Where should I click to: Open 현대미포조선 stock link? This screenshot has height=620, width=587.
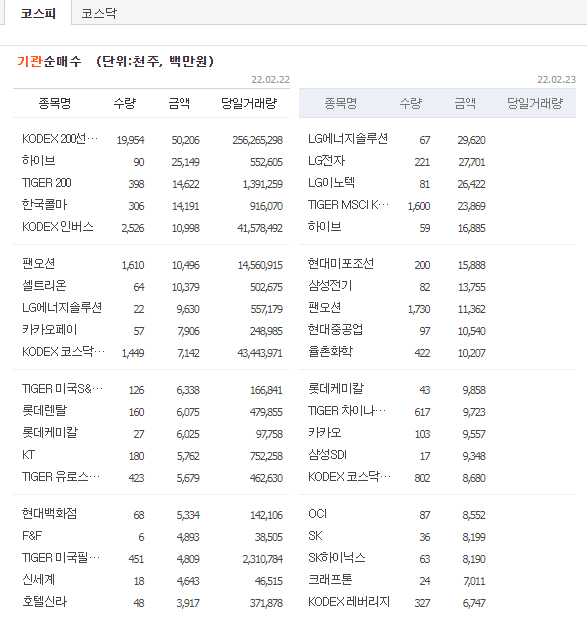click(341, 263)
